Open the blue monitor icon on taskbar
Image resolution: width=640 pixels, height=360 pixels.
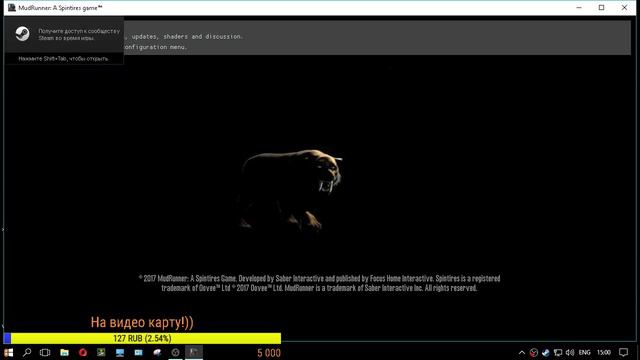click(x=120, y=352)
